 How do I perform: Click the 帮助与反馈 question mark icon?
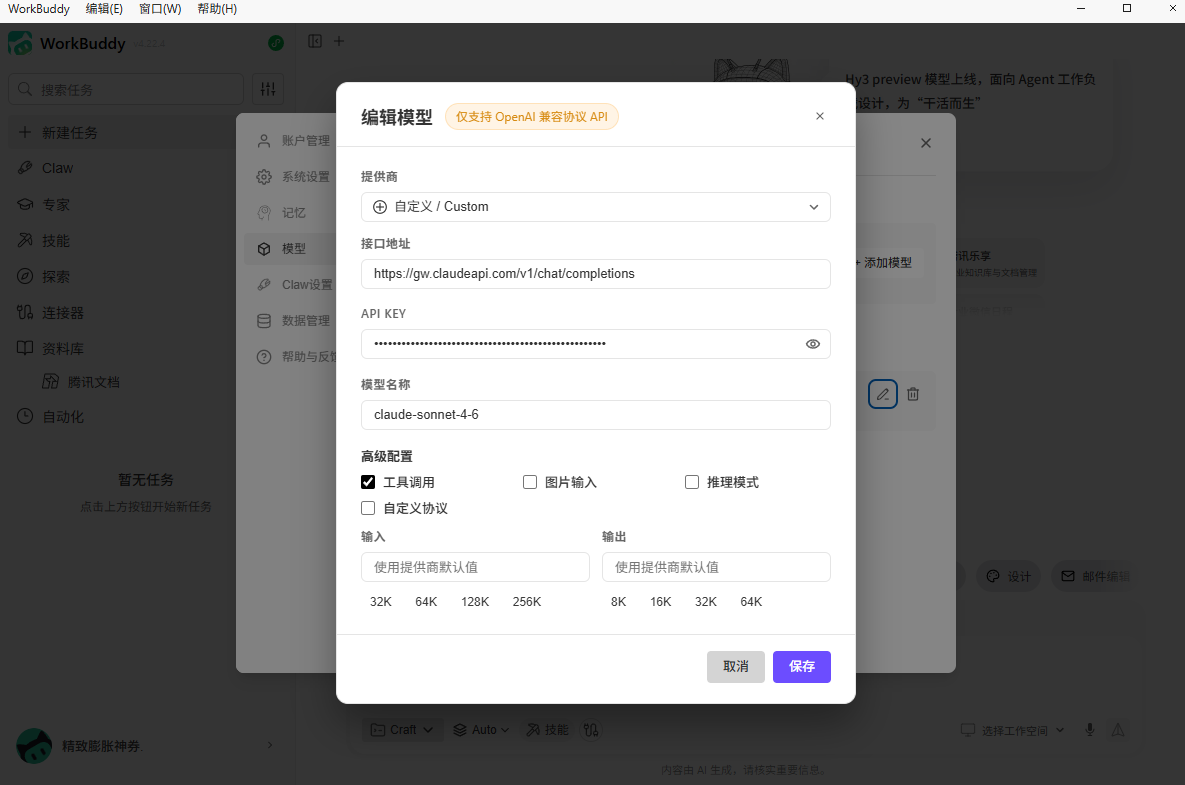(x=264, y=357)
